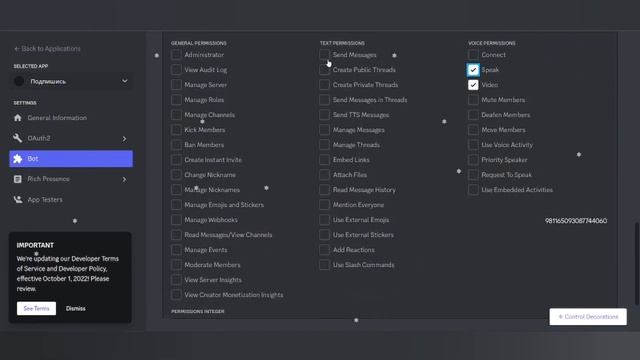This screenshot has width=640, height=360.
Task: Tick the Deafen Members checkbox
Action: point(473,115)
